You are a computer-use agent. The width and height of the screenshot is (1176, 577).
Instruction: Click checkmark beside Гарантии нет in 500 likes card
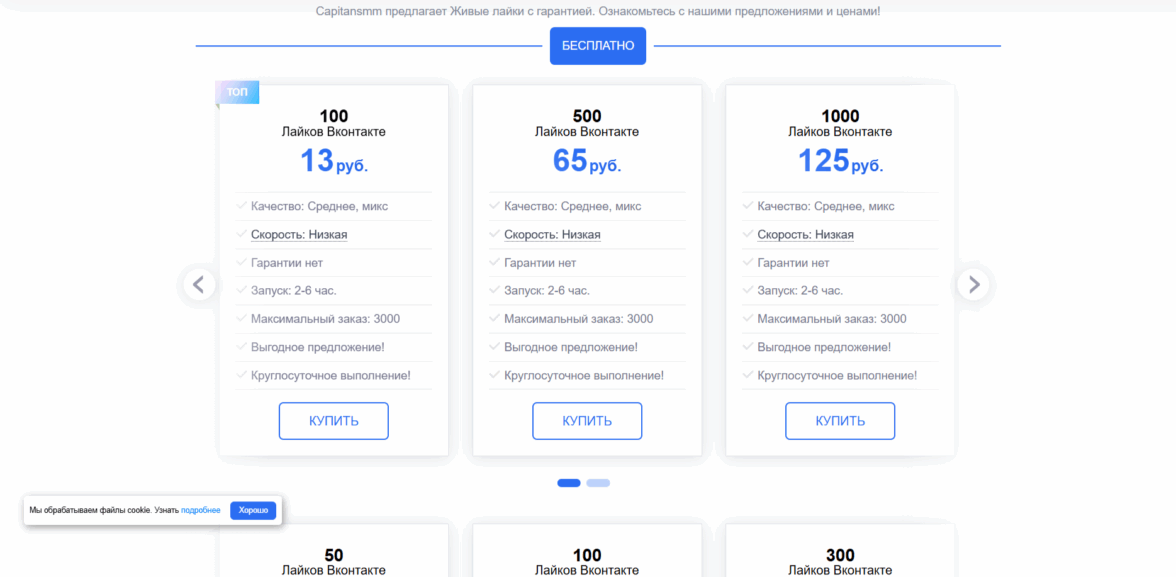point(495,262)
